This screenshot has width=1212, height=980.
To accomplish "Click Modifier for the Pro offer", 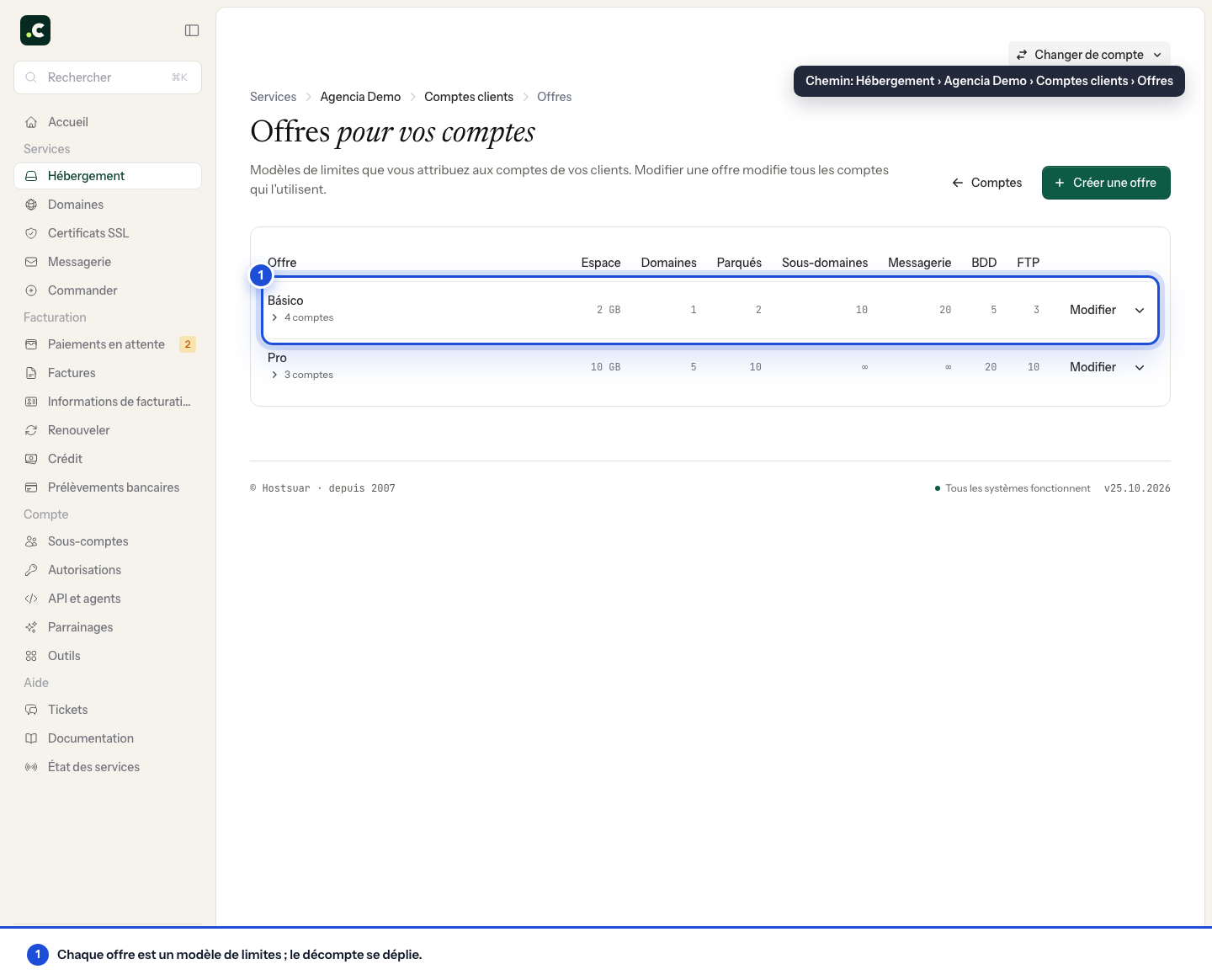I will click(x=1092, y=367).
